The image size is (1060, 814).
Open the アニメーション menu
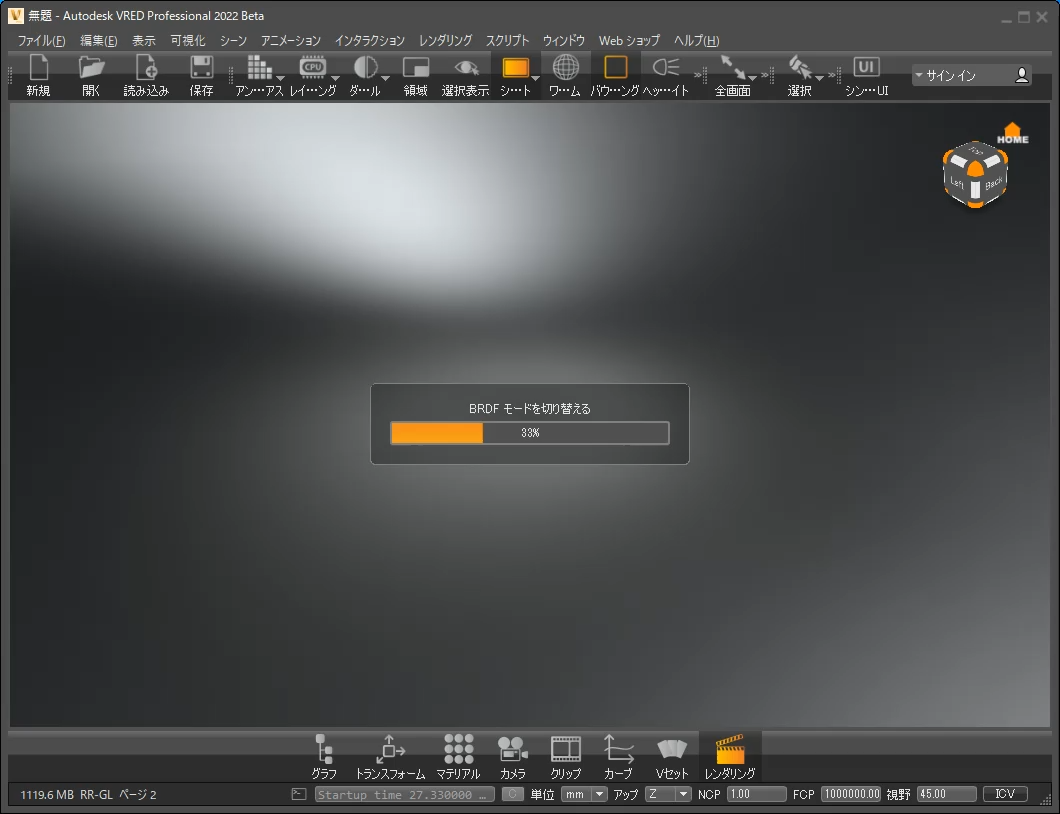[291, 40]
